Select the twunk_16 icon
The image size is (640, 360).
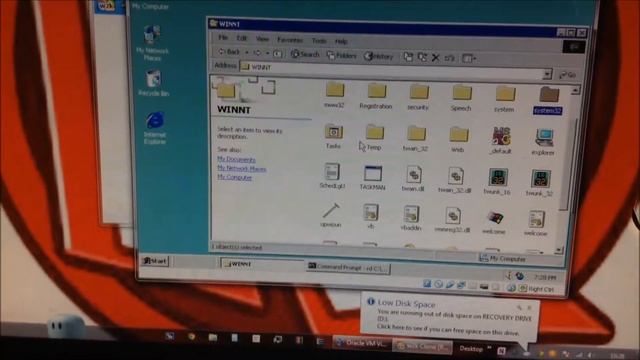pos(497,181)
